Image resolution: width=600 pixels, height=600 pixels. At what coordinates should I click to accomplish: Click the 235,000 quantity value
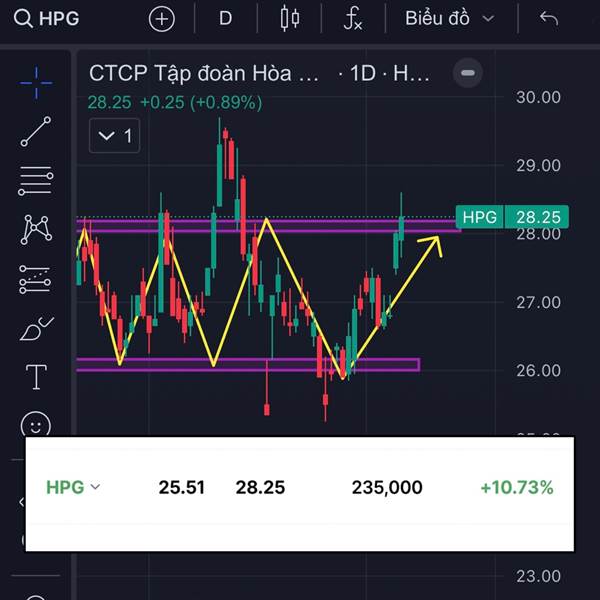point(387,488)
